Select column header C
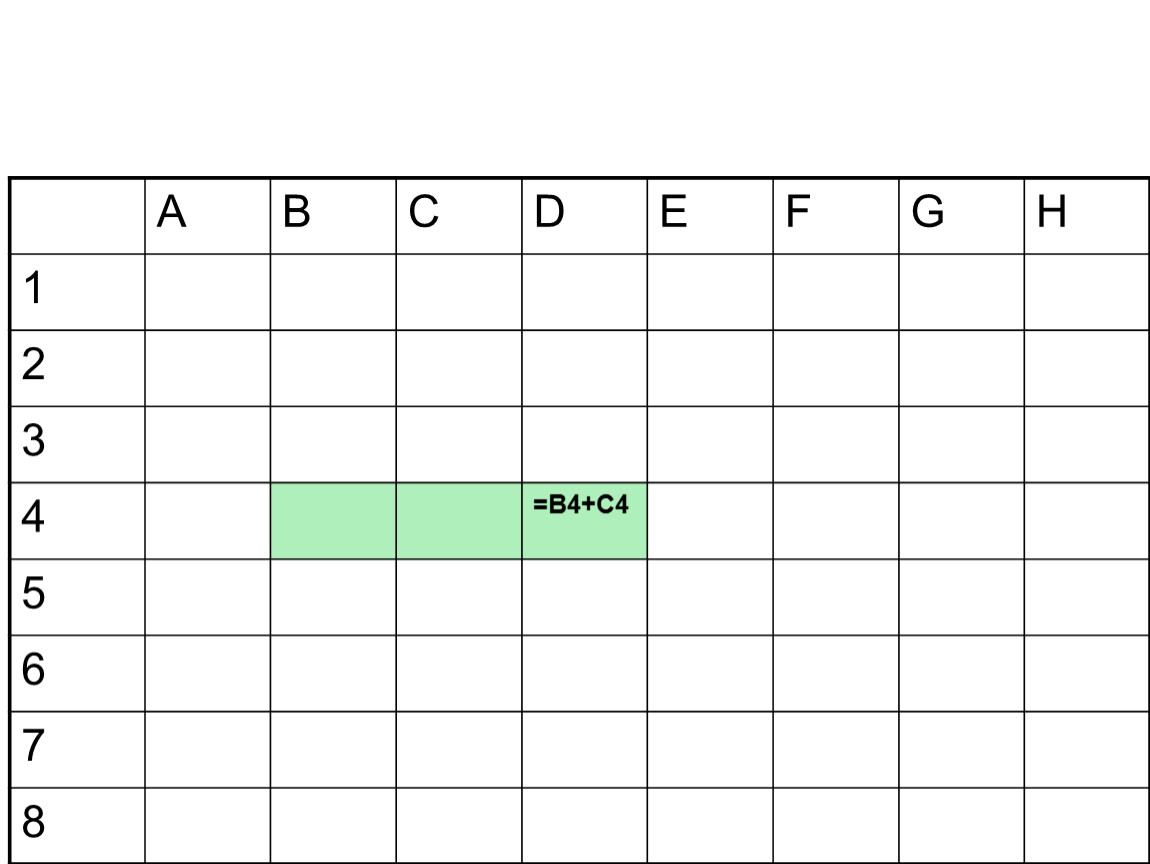The height and width of the screenshot is (864, 1150). pyautogui.click(x=459, y=216)
